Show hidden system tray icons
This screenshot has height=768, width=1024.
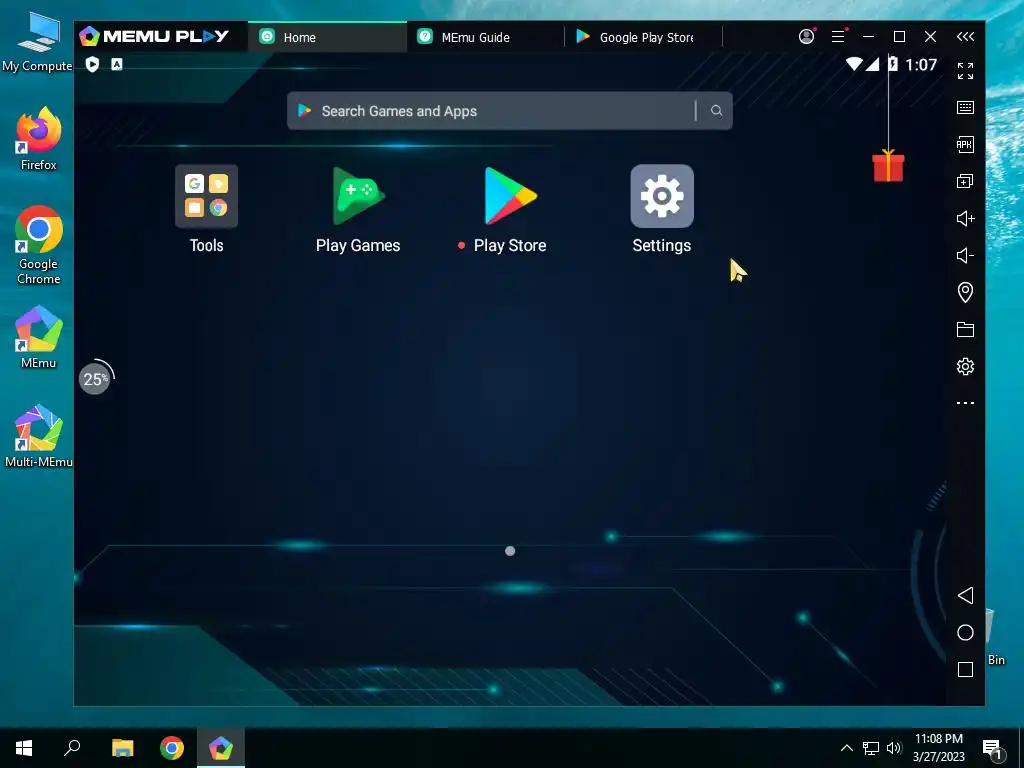846,748
